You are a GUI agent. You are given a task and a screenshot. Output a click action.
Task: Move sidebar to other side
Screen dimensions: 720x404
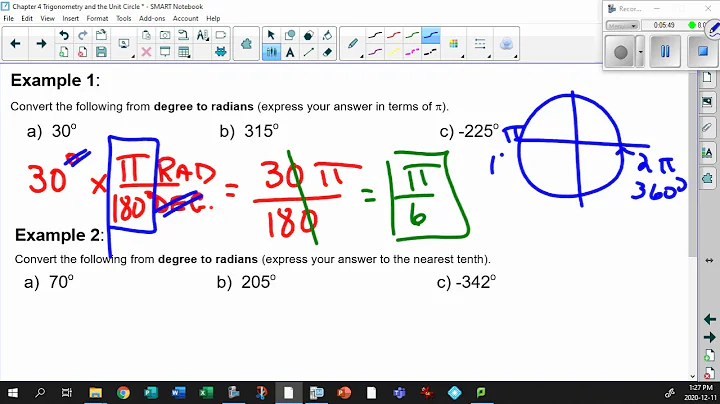pyautogui.click(x=709, y=260)
